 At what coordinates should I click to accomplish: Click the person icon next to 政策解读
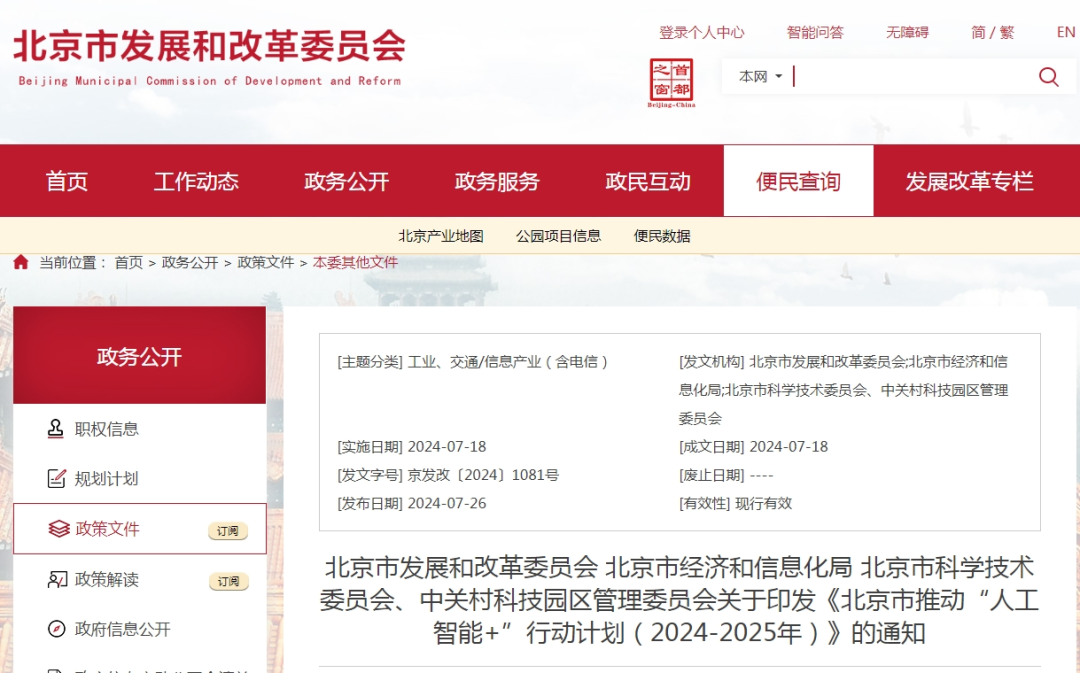54,580
